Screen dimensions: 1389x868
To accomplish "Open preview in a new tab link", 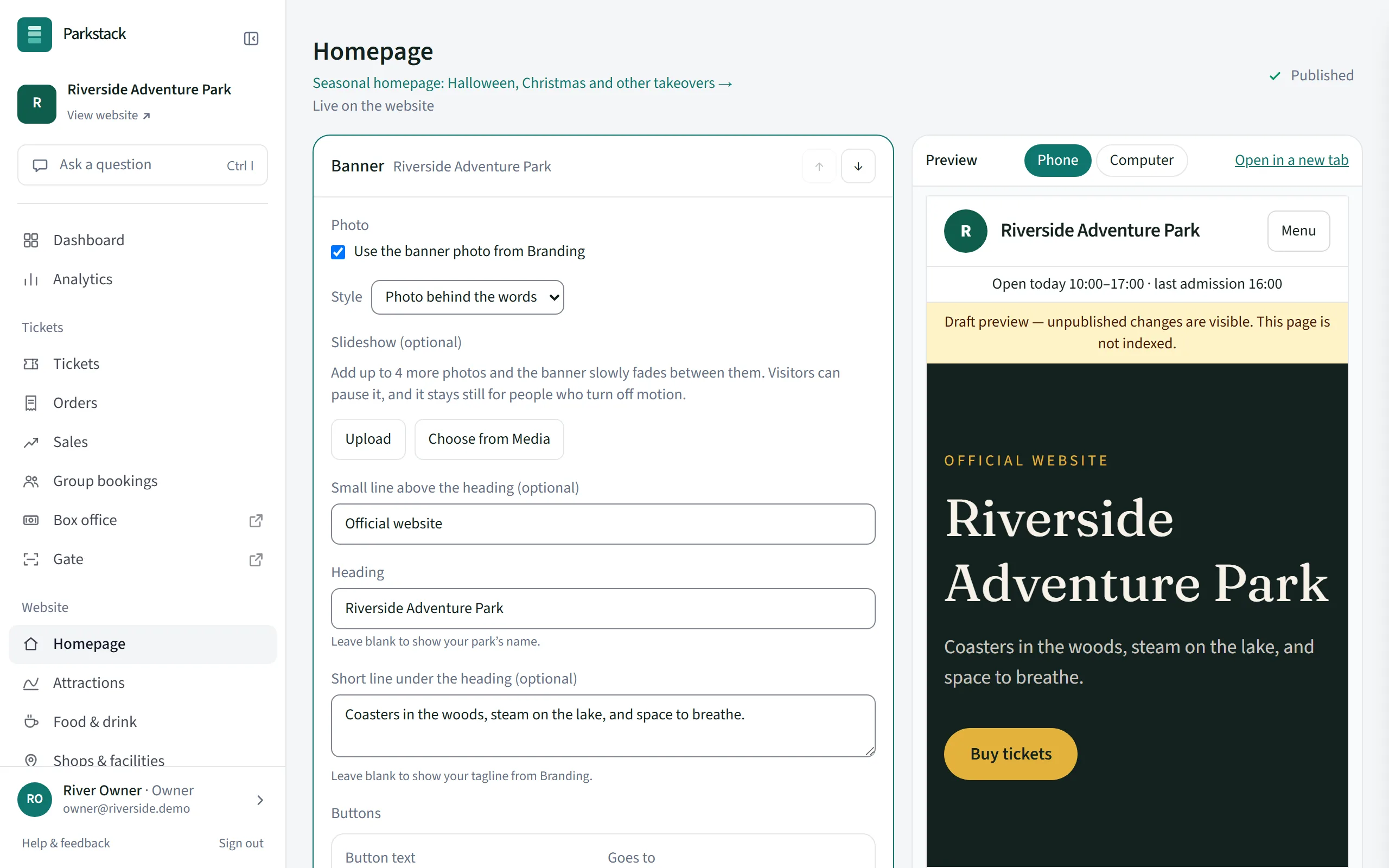I will tap(1291, 160).
